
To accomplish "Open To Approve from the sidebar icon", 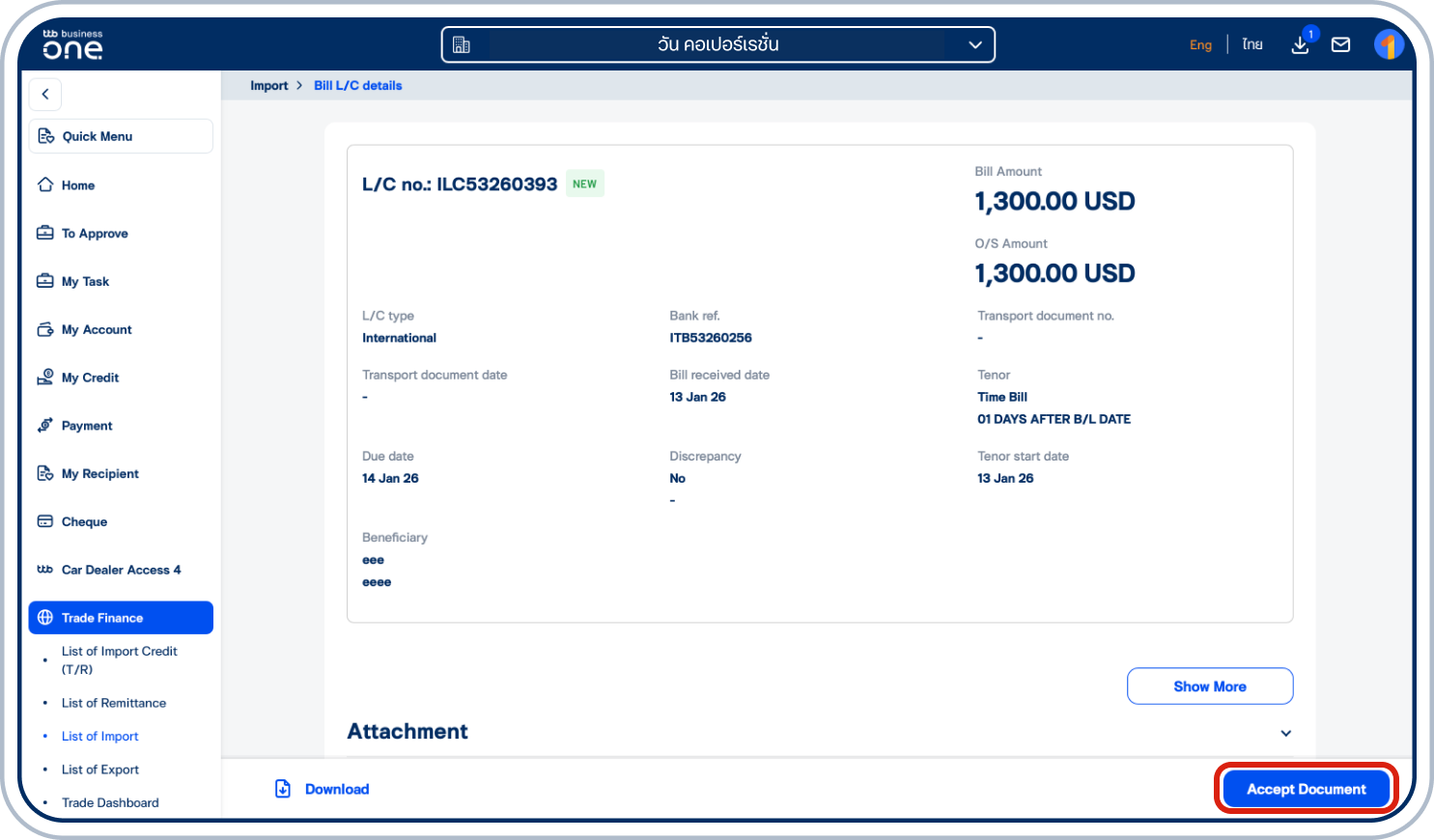I will [45, 233].
